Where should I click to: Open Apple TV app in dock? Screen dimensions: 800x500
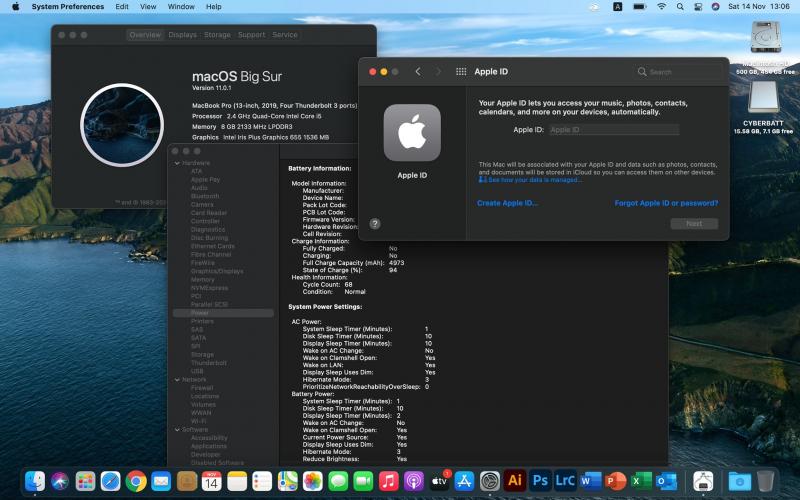click(439, 481)
